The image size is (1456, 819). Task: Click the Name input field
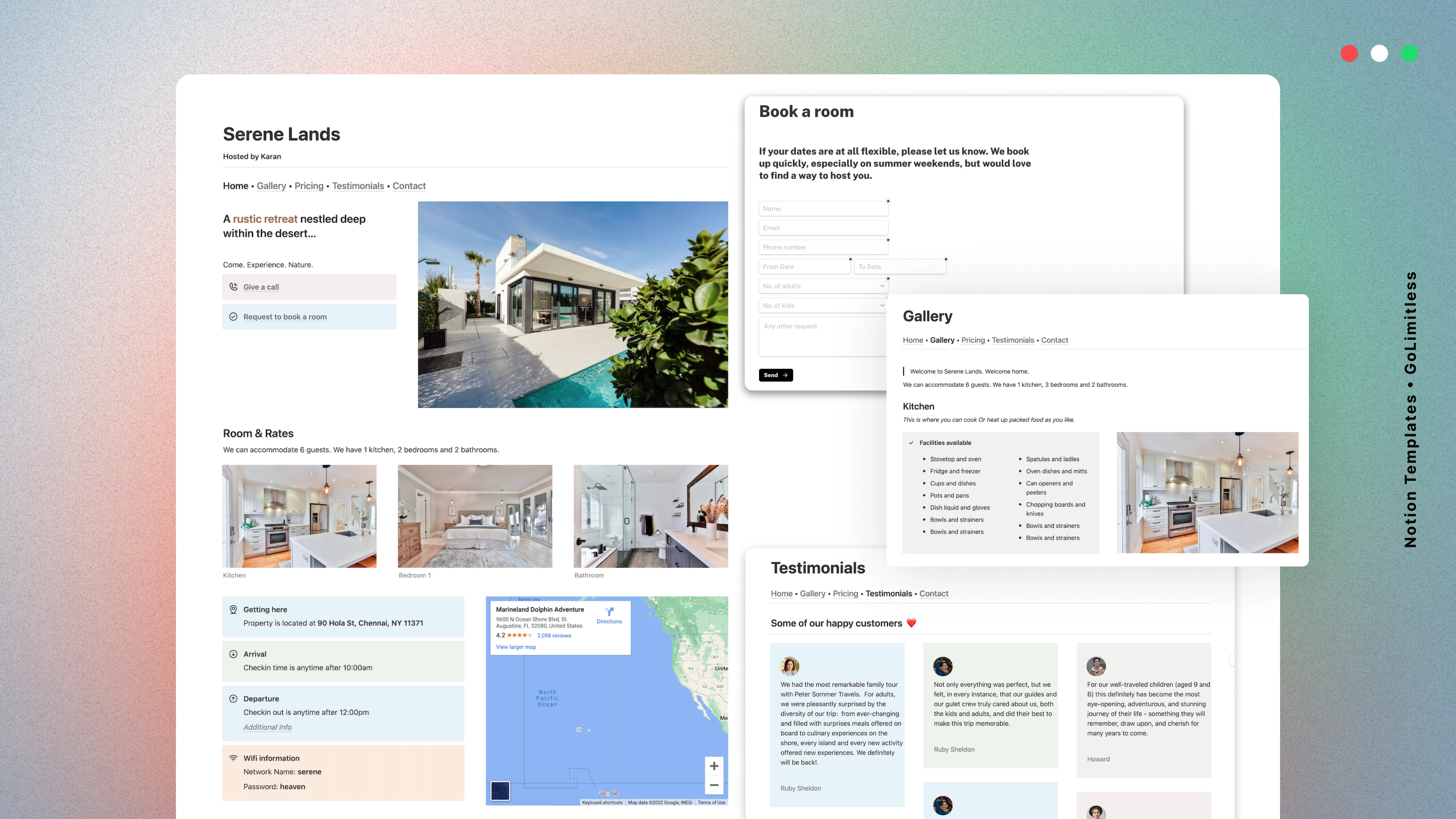coord(823,209)
